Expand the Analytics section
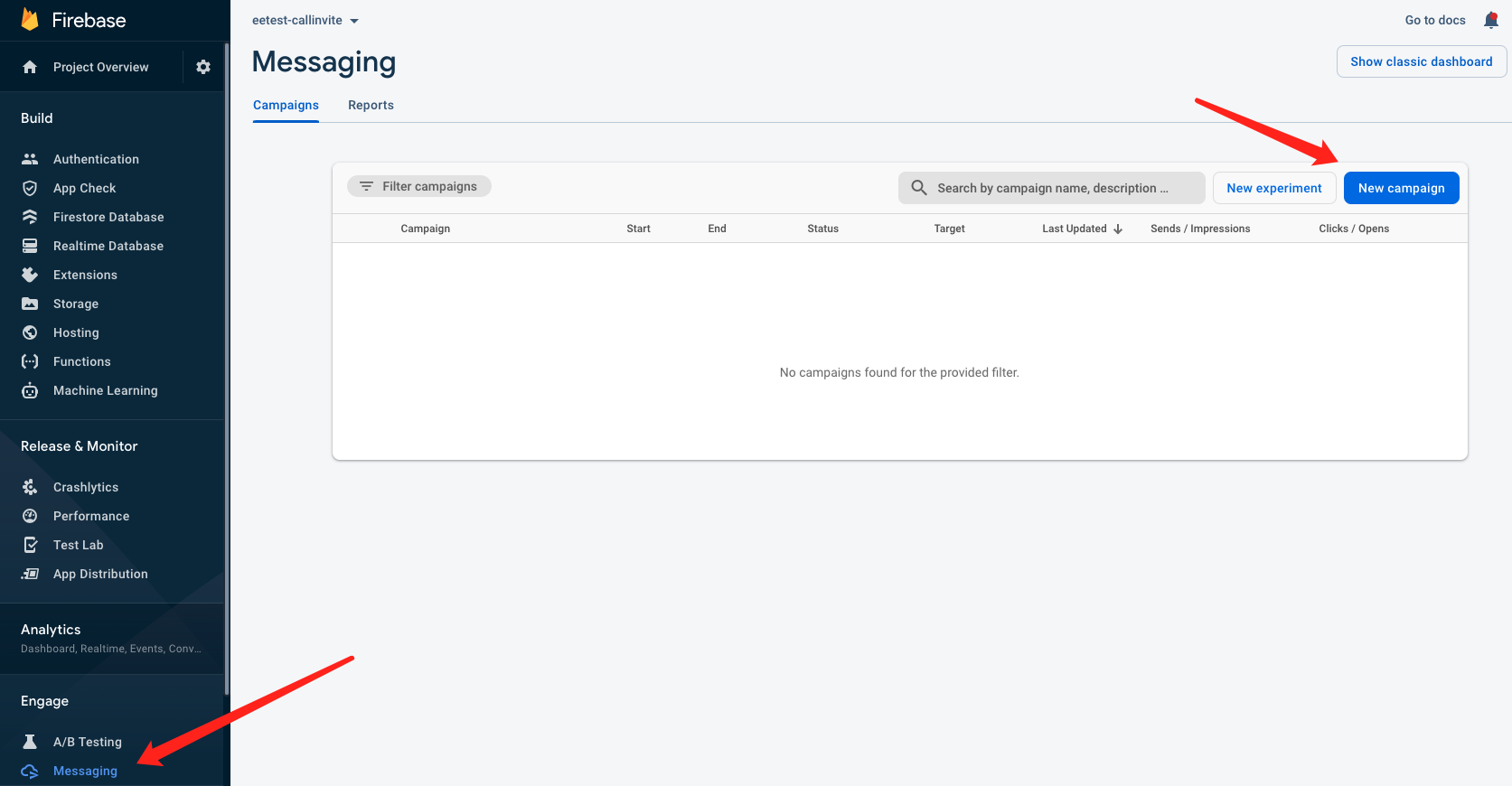 (x=112, y=638)
